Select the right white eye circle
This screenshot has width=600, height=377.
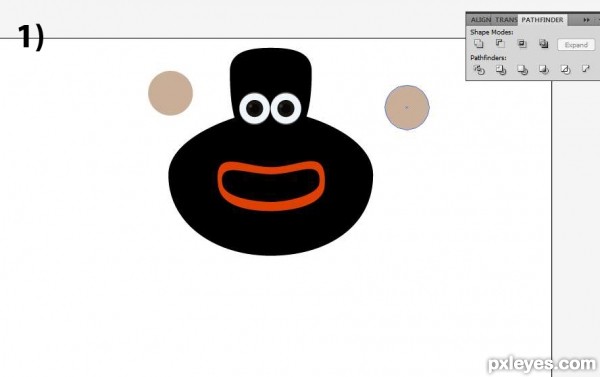pos(286,108)
